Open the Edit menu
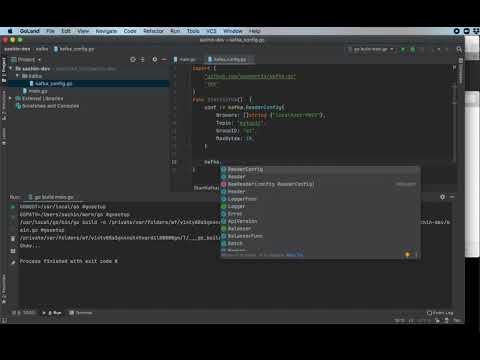480x360 pixels. [x=66, y=31]
